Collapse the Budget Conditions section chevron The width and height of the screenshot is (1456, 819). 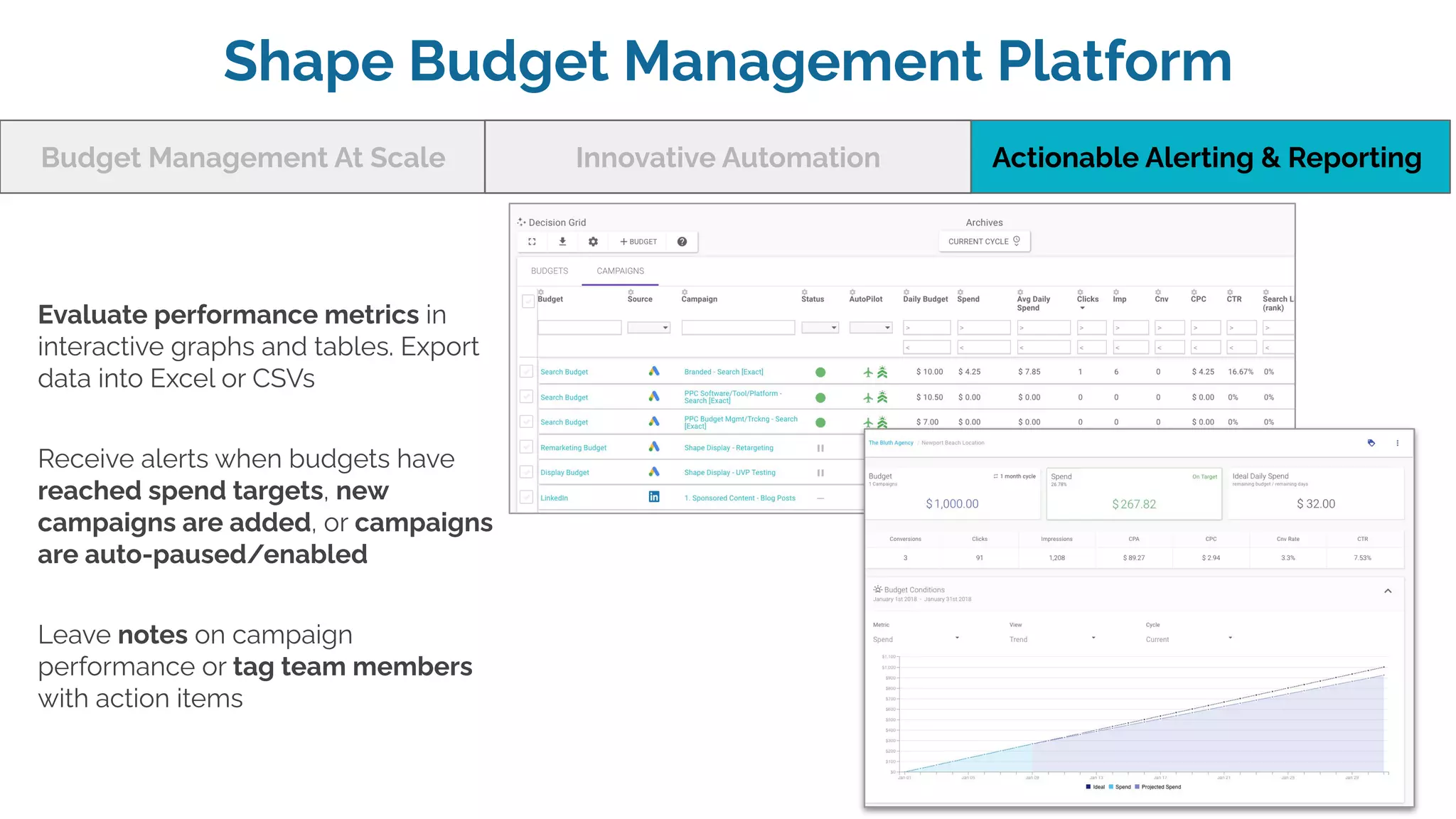1388,591
